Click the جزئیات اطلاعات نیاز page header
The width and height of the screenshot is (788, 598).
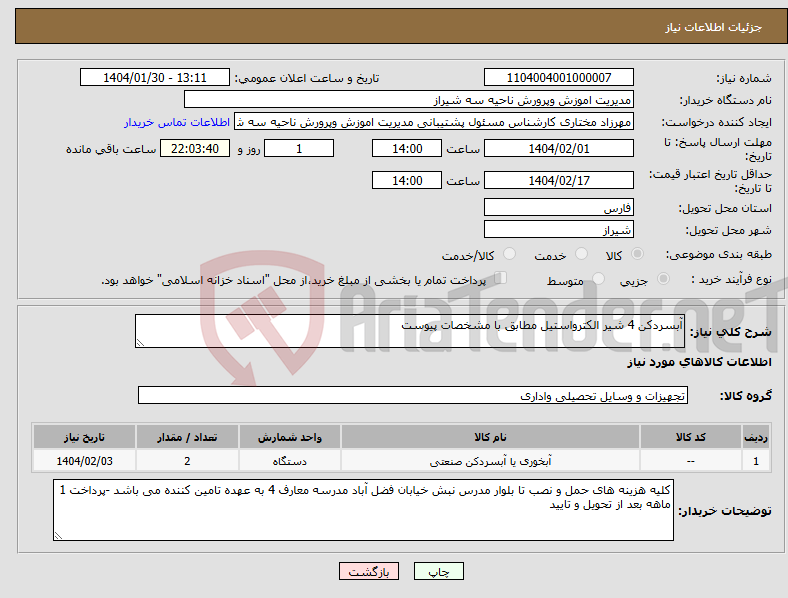point(714,27)
